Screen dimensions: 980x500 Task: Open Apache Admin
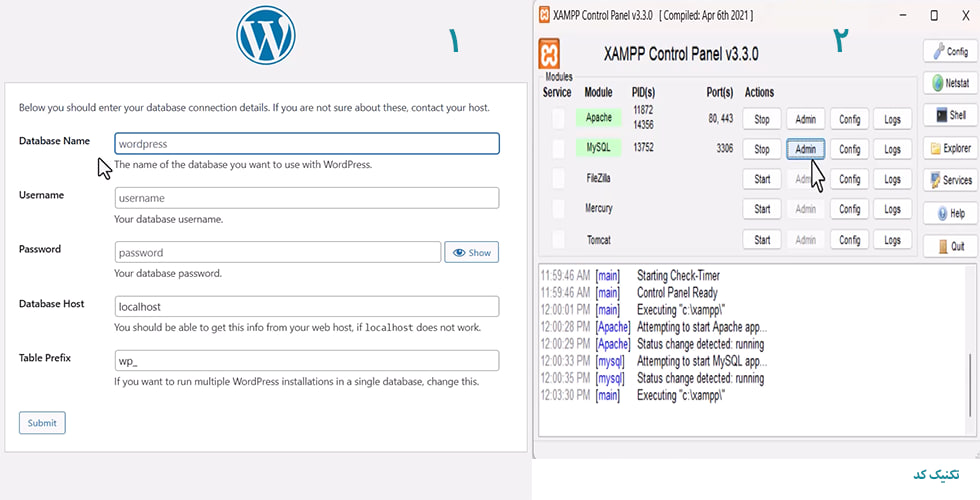point(806,119)
